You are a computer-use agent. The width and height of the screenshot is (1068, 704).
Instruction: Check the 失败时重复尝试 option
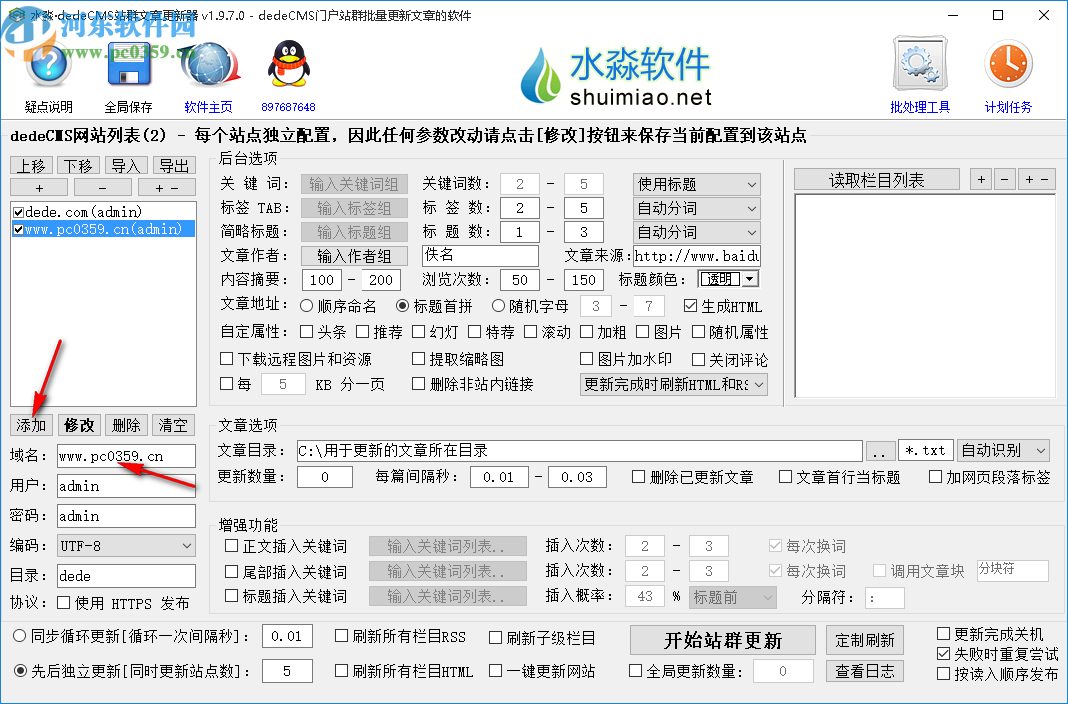943,655
